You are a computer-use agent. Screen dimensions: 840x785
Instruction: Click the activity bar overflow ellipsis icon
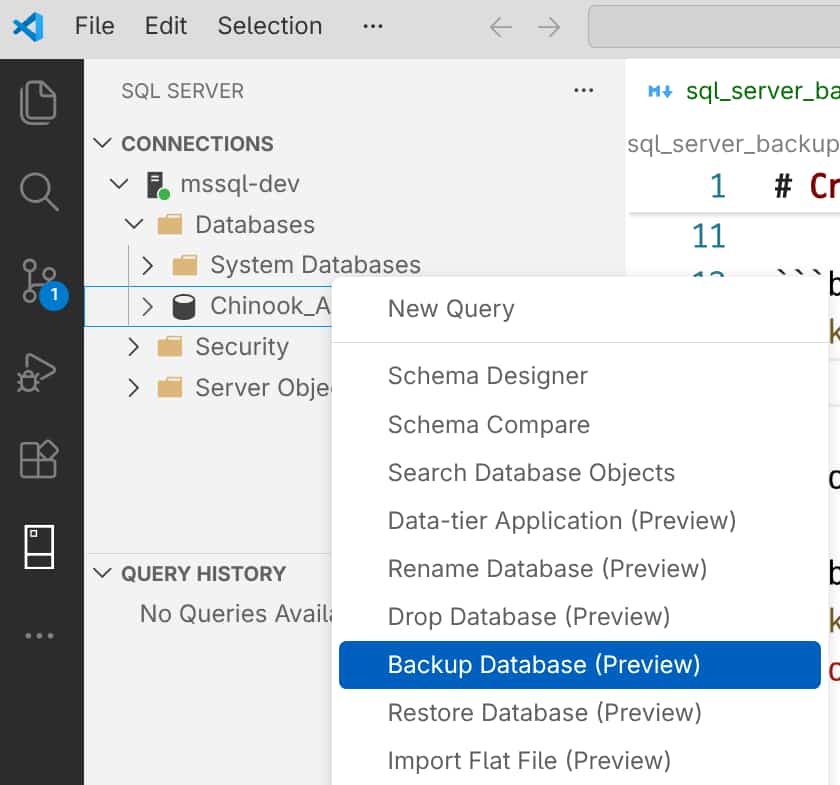pos(42,635)
